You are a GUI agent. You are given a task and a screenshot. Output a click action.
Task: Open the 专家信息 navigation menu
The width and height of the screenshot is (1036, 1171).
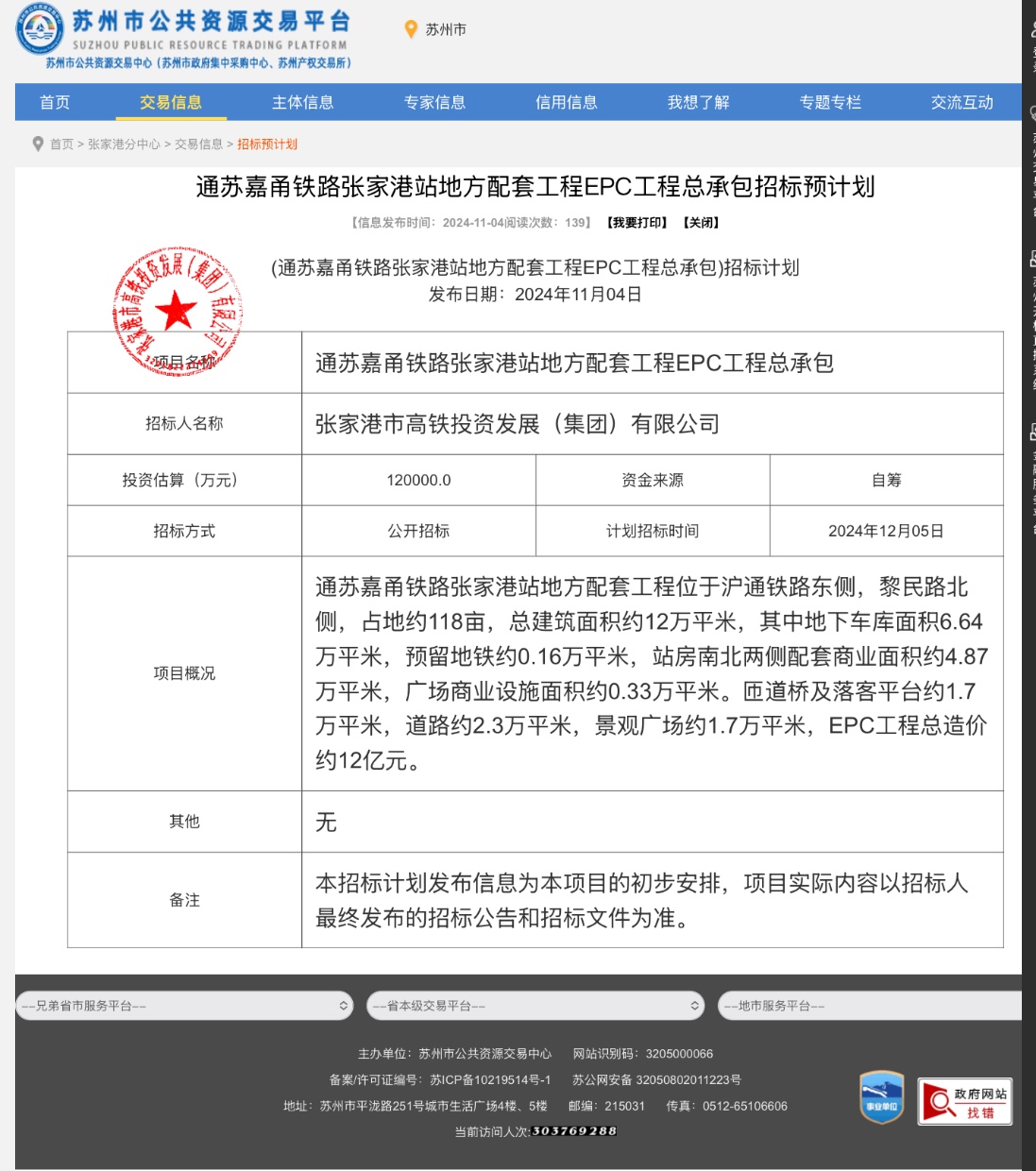(434, 102)
